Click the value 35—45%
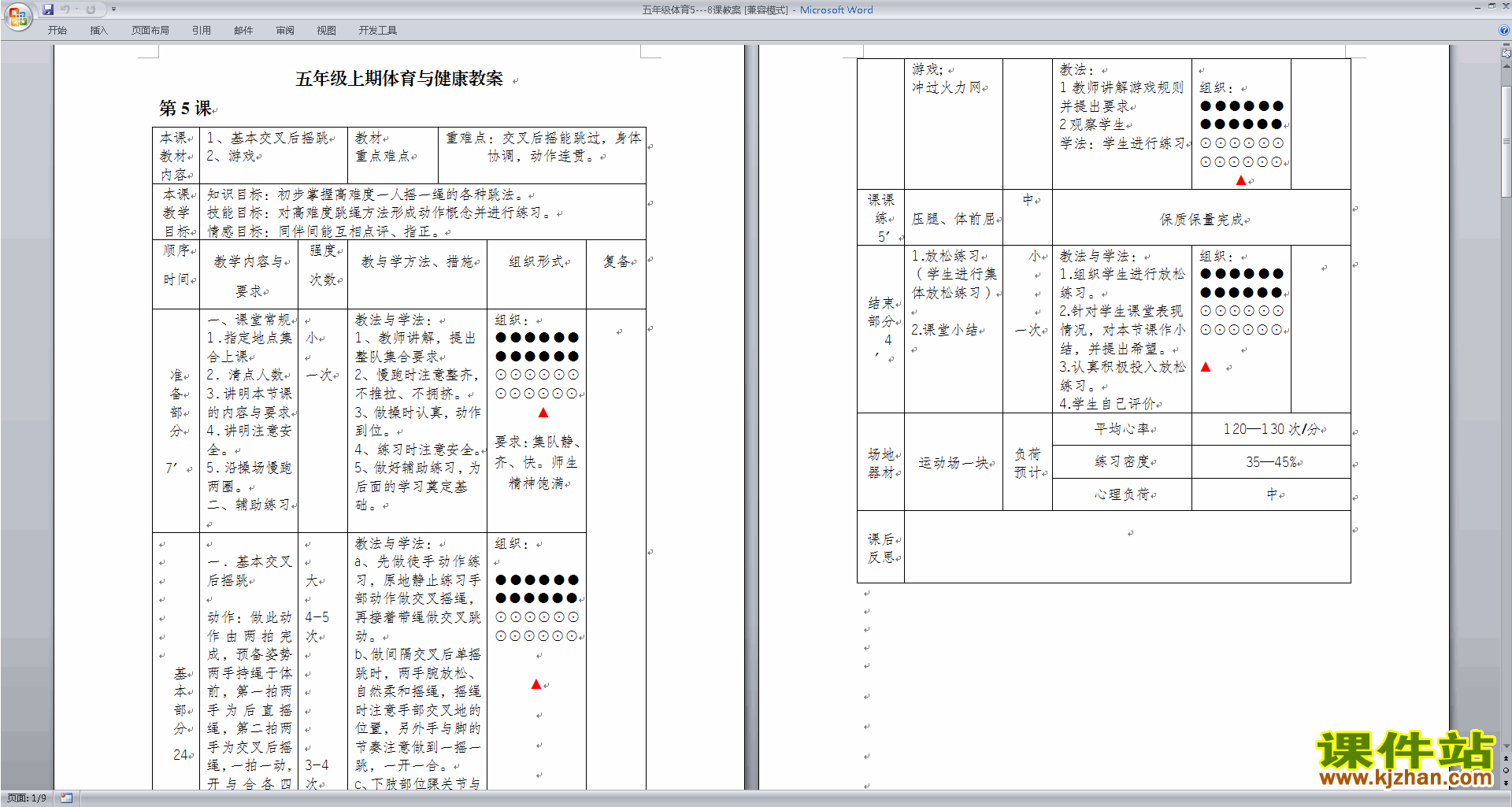Screen dimensions: 1512x807 coord(1272,462)
